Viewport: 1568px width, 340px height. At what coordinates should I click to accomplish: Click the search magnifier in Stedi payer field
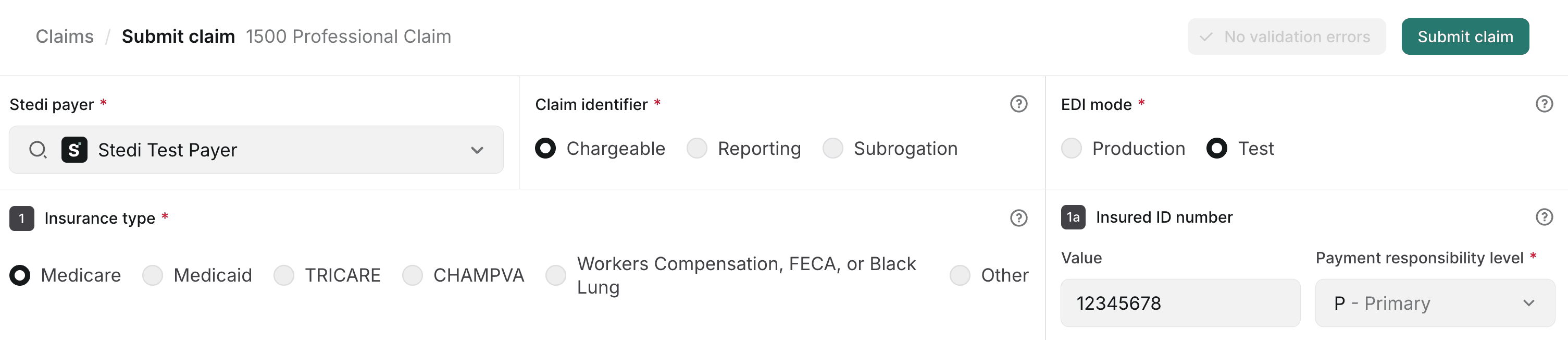(x=39, y=149)
